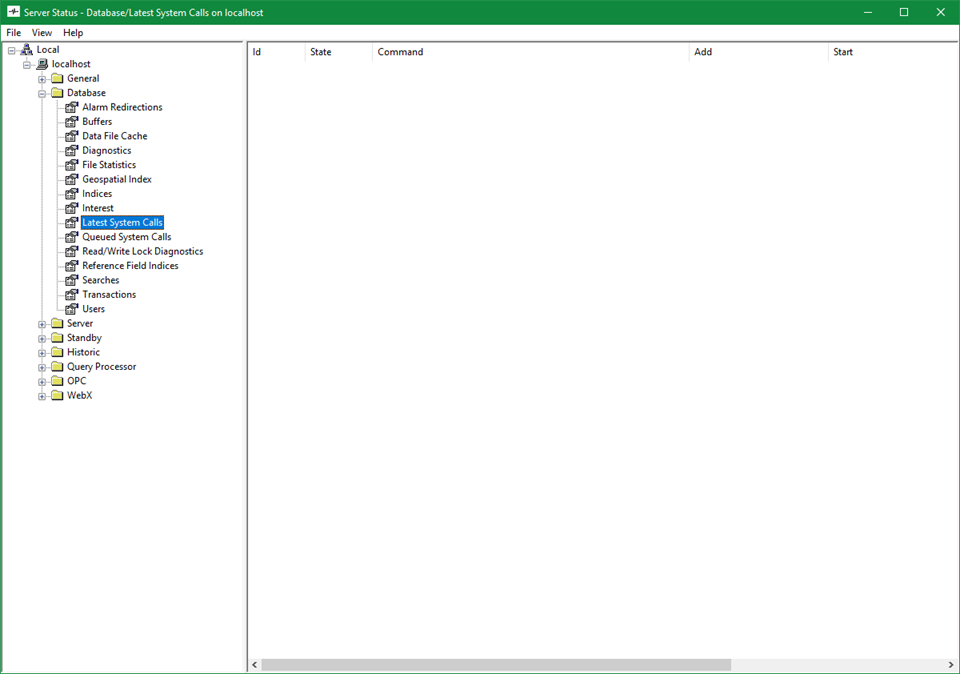Click the Transactions item icon
Screen dimensions: 960x674
(72, 295)
